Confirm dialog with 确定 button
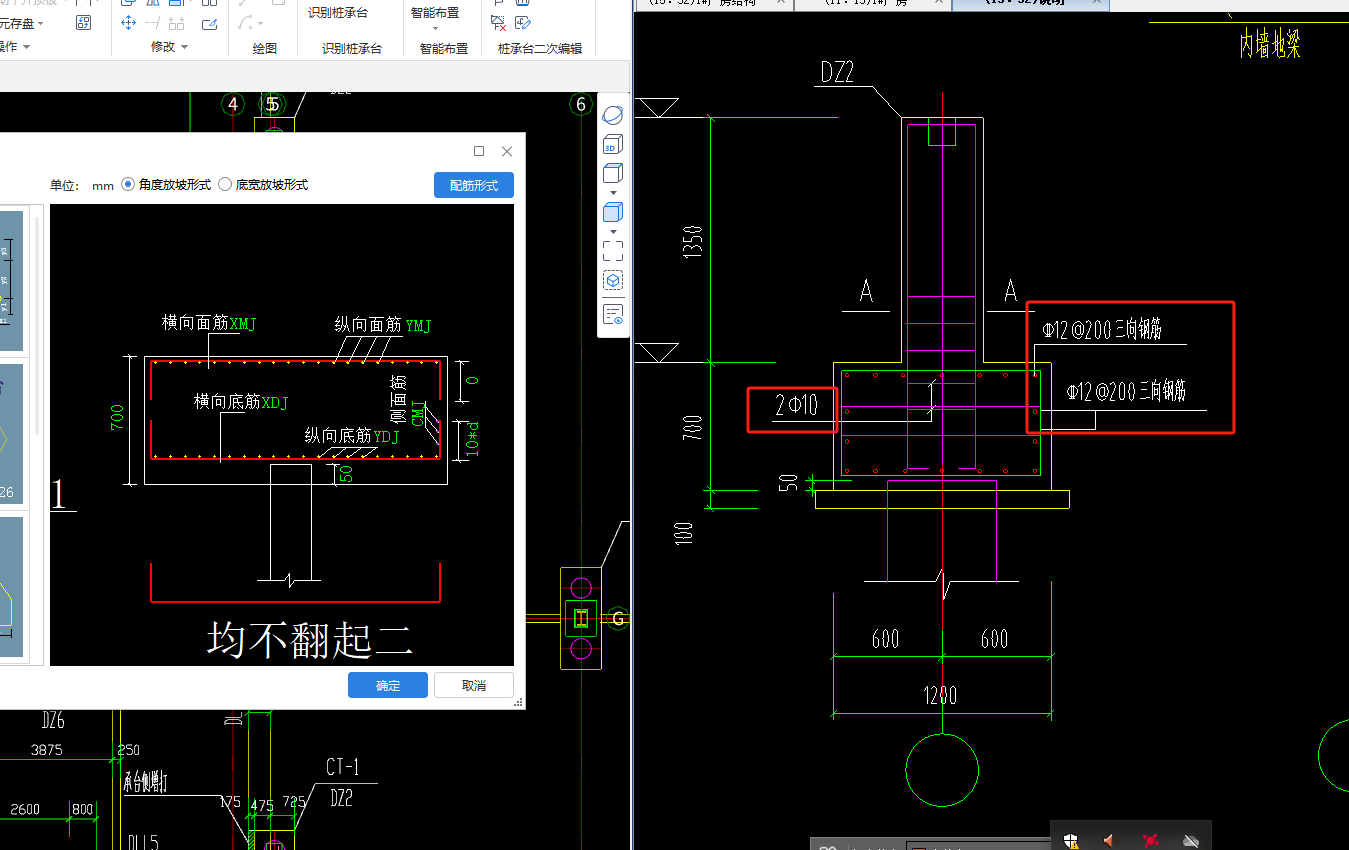1349x850 pixels. (x=388, y=685)
